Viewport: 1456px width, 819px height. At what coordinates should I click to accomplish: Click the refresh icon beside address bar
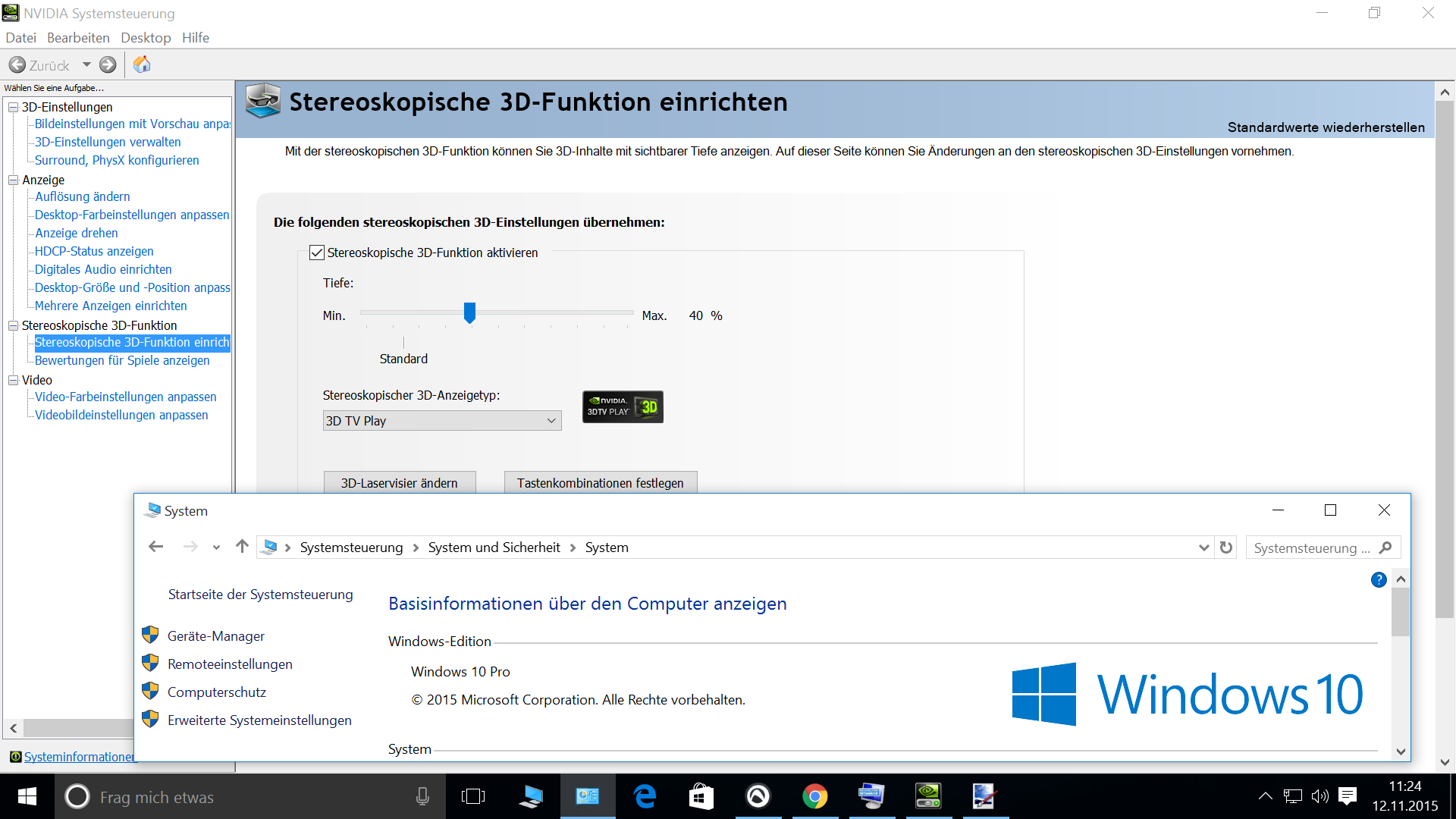tap(1226, 548)
